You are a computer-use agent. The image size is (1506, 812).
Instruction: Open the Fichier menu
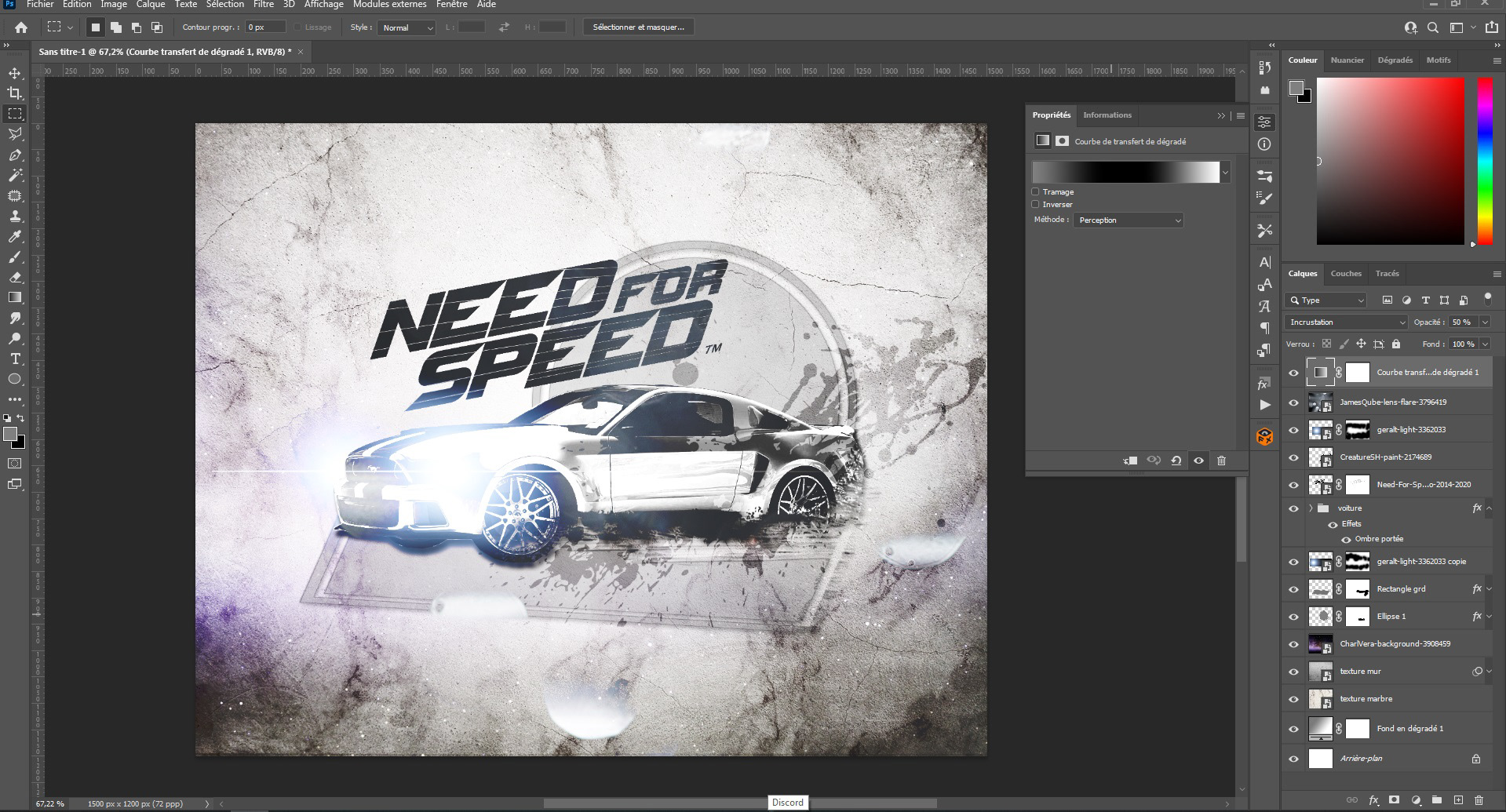pos(40,5)
